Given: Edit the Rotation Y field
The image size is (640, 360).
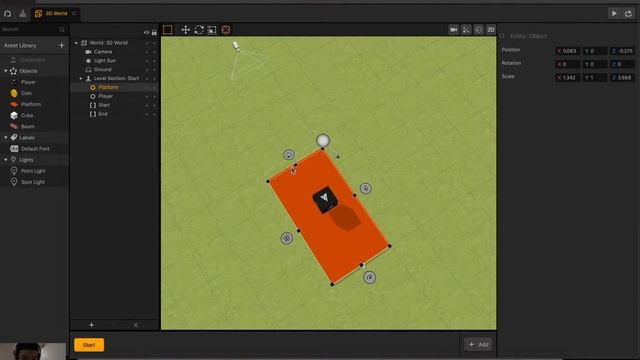Looking at the screenshot, I should tap(595, 64).
